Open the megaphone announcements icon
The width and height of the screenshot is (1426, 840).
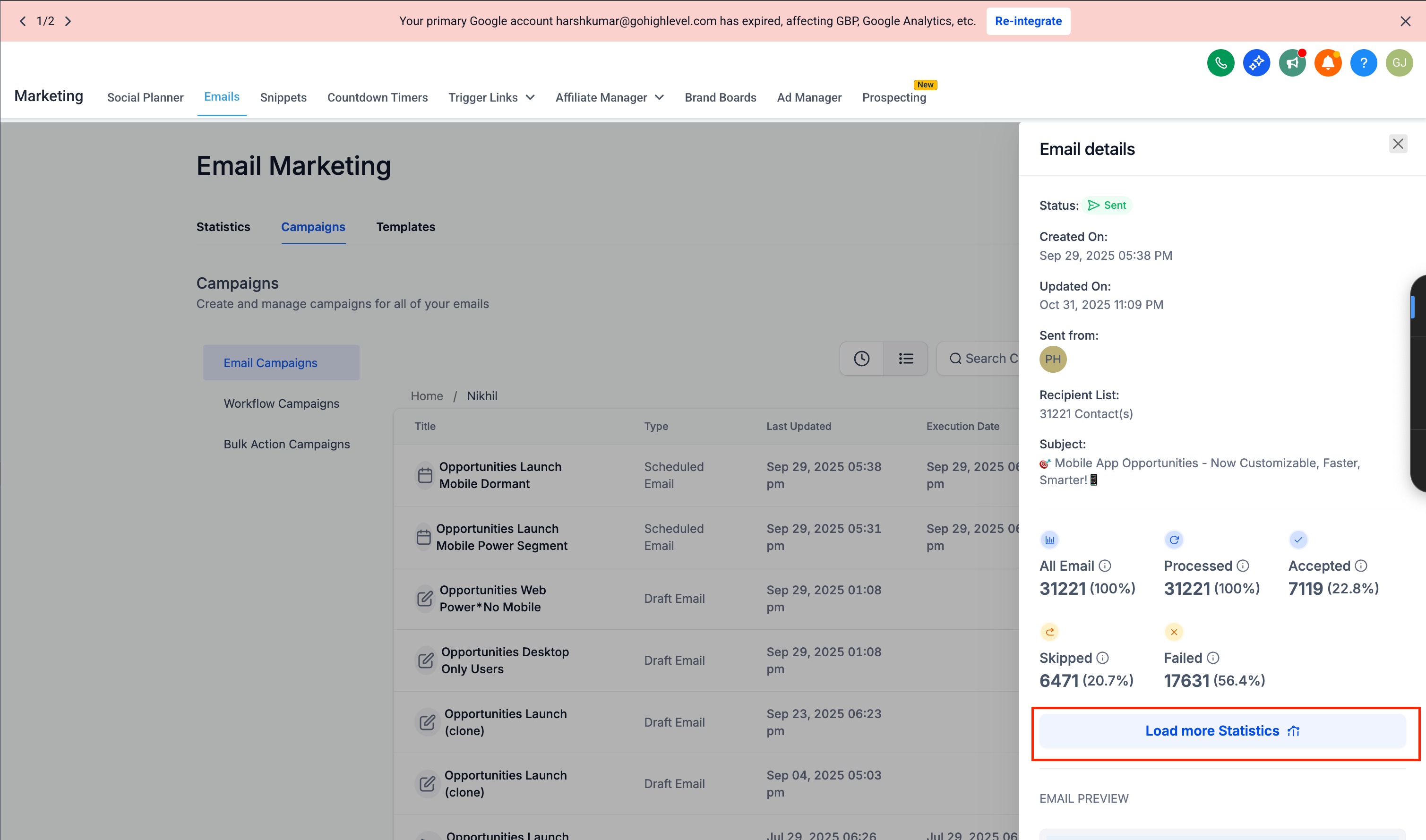[x=1292, y=63]
